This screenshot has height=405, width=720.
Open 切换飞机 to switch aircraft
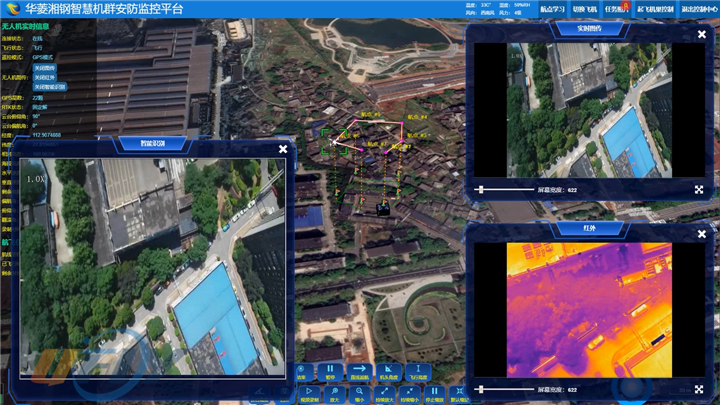point(585,9)
